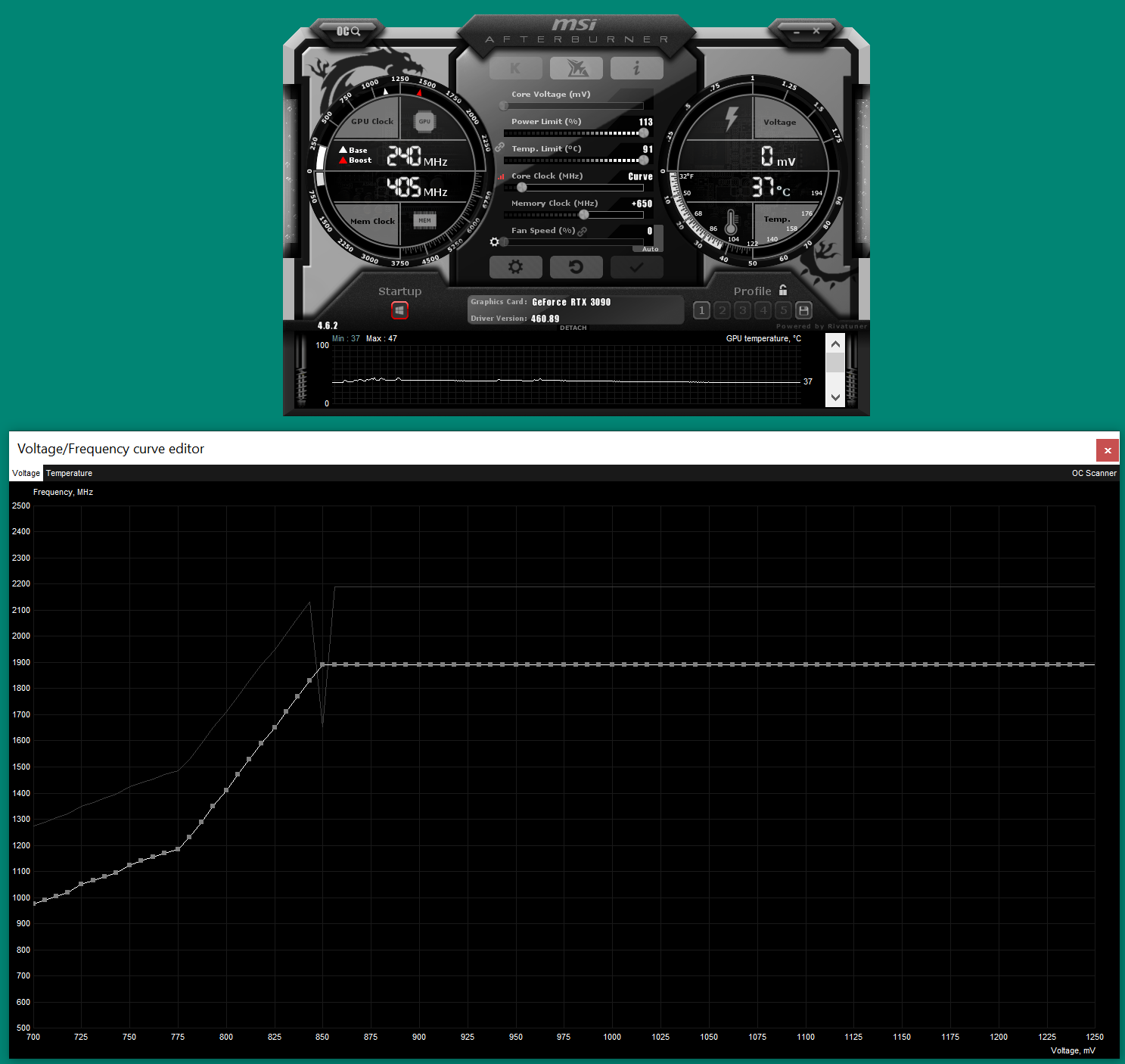Click the Core Clock slider handle
The height and width of the screenshot is (1064, 1125).
521,188
